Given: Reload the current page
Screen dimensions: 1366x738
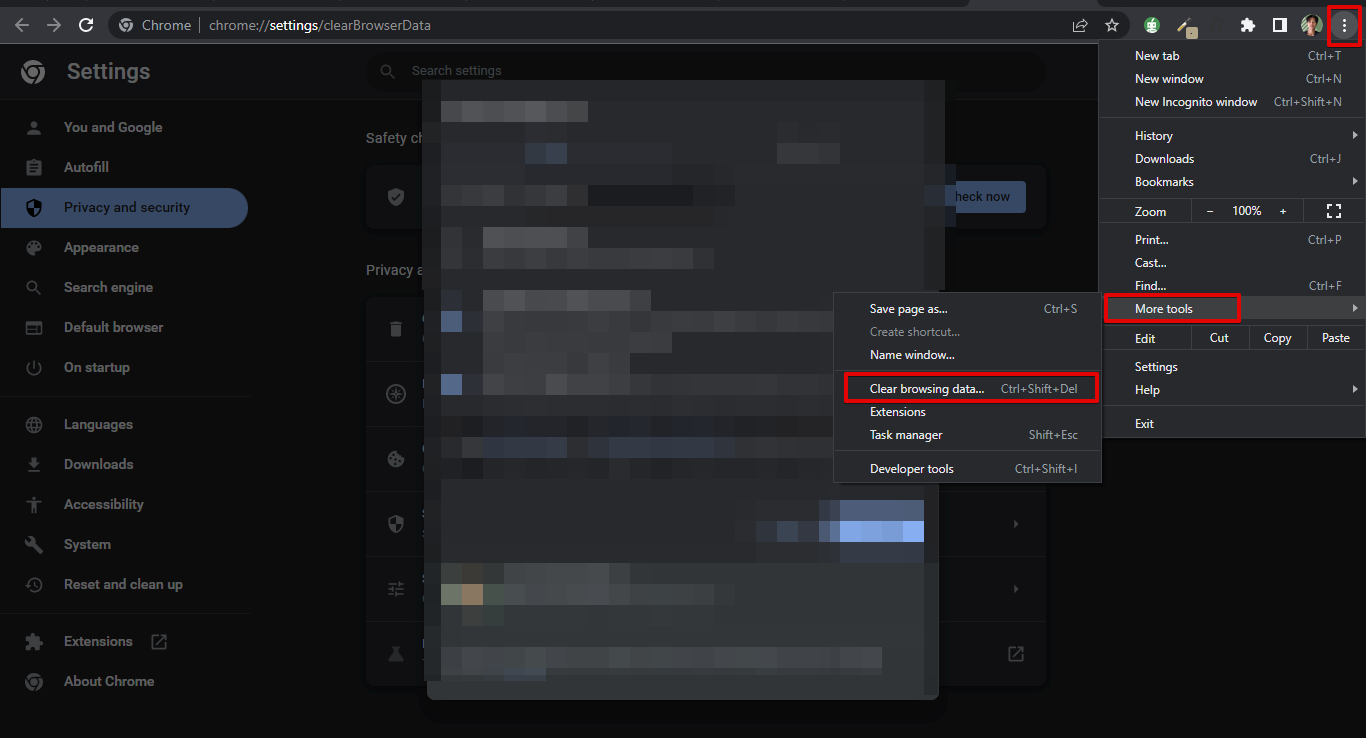Looking at the screenshot, I should click(x=86, y=25).
